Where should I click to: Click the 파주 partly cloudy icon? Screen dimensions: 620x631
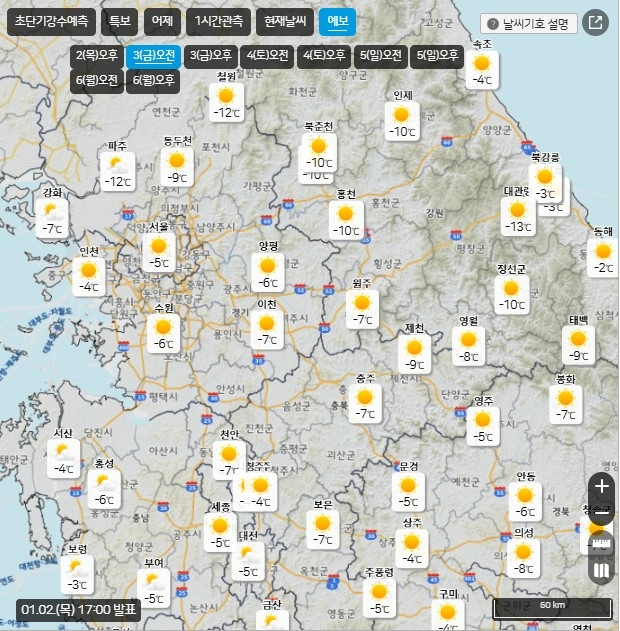click(x=117, y=171)
